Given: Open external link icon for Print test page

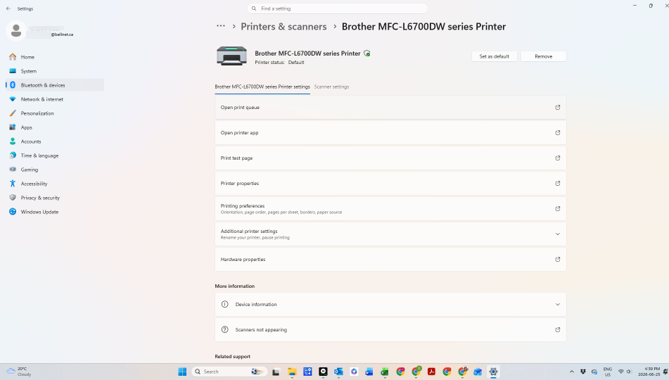Looking at the screenshot, I should [x=557, y=158].
